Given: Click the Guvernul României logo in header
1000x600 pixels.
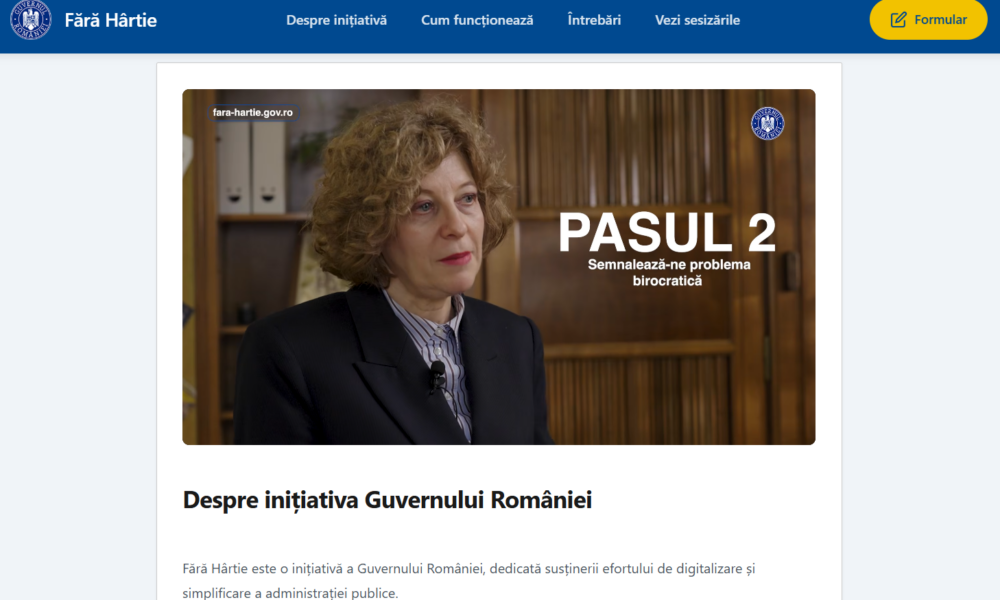Looking at the screenshot, I should point(31,19).
